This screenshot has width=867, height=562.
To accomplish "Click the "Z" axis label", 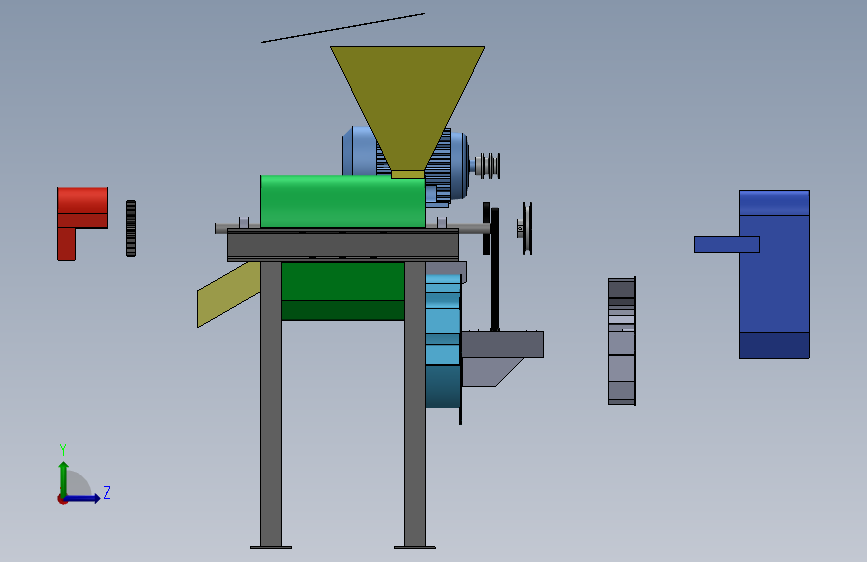I will 107,492.
